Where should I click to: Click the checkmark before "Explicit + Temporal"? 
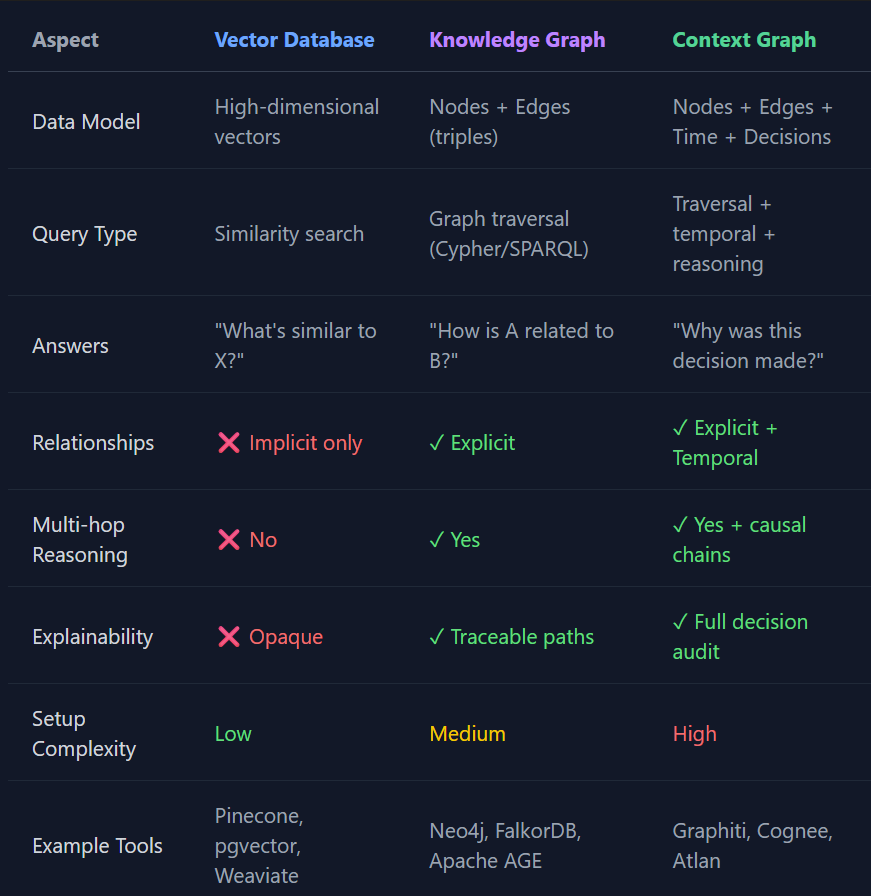(680, 428)
